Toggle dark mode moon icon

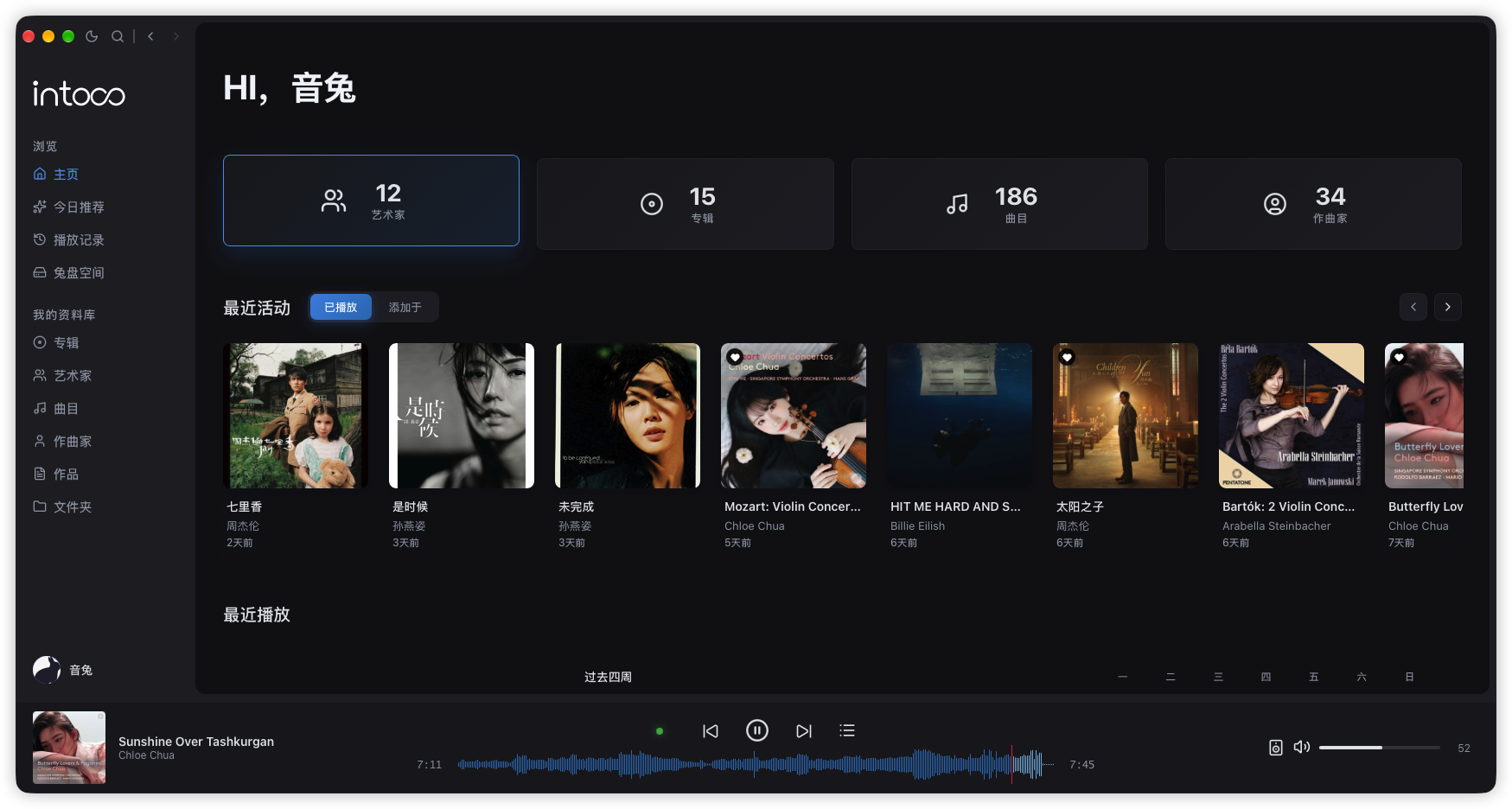[92, 36]
